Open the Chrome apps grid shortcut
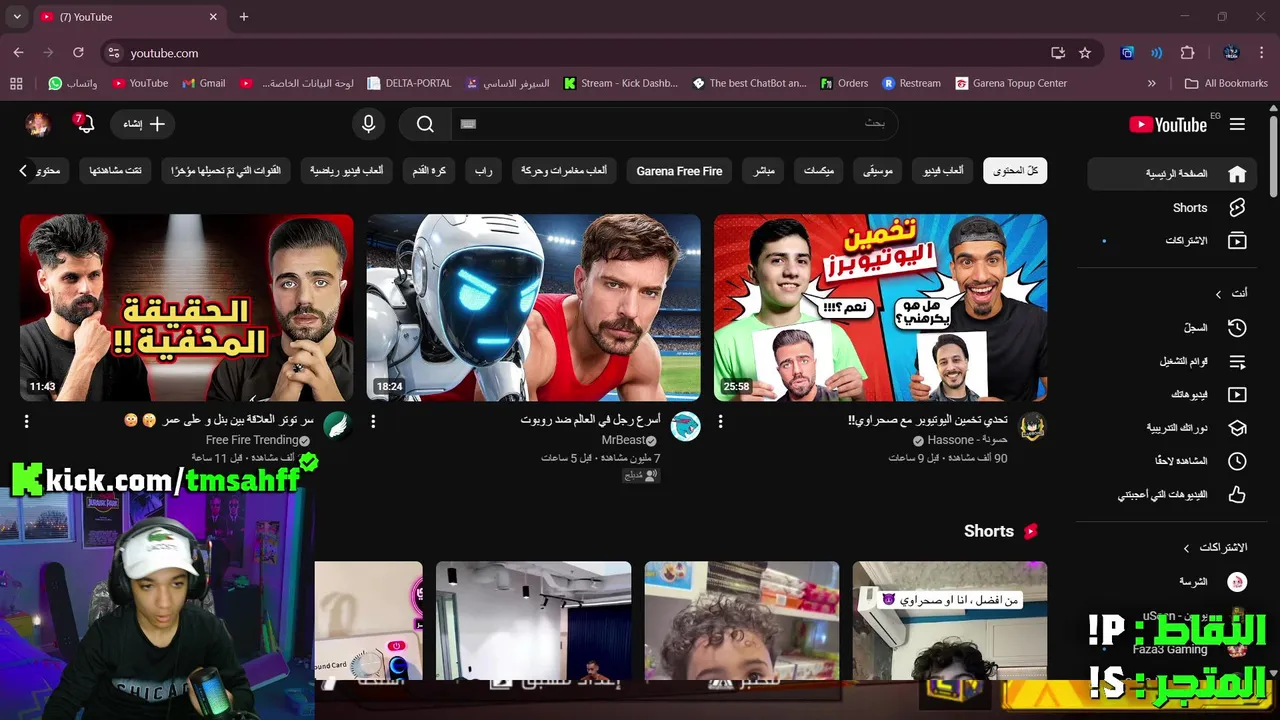The image size is (1280, 720). pyautogui.click(x=15, y=83)
